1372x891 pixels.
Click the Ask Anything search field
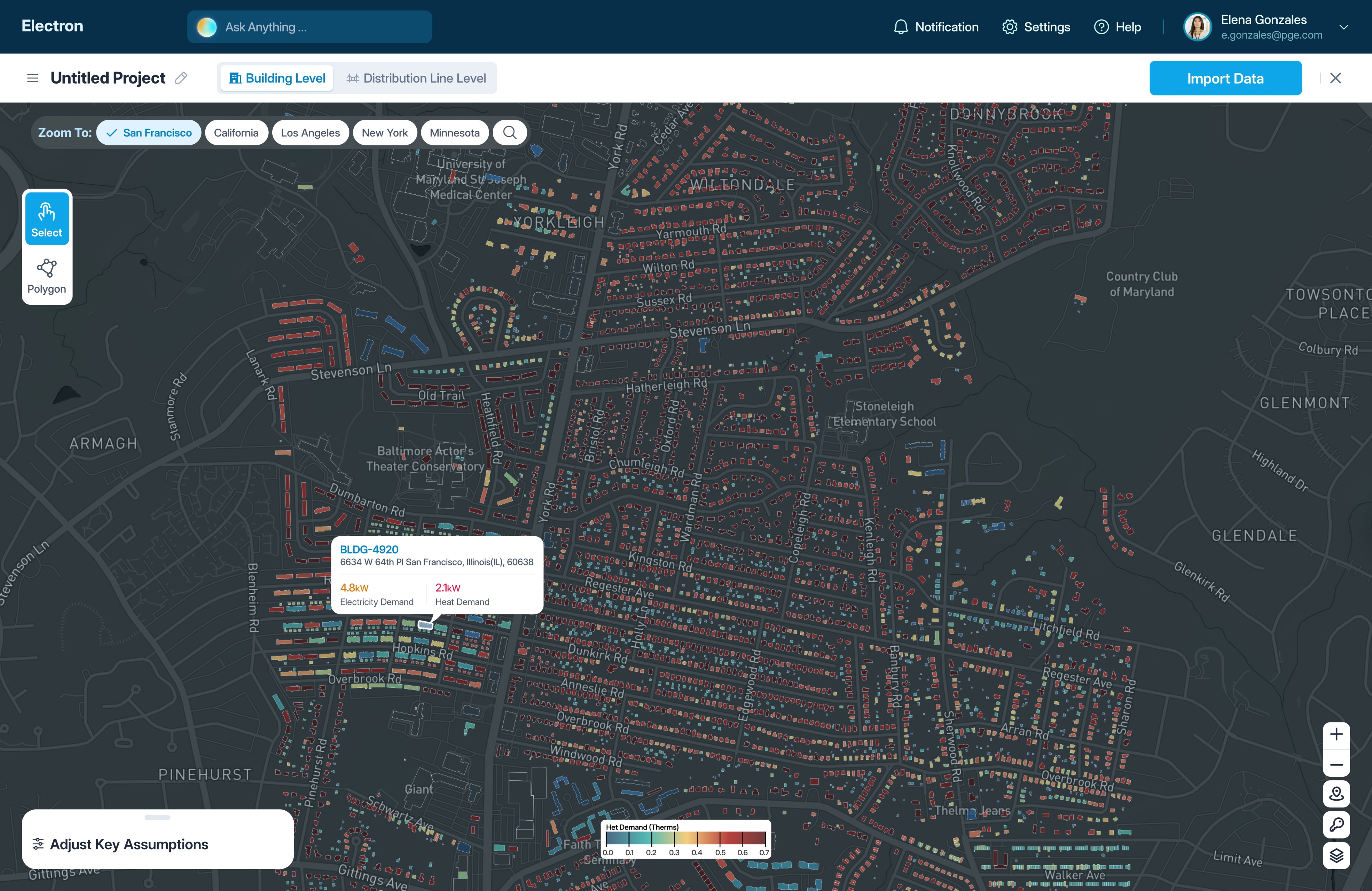[x=309, y=27]
